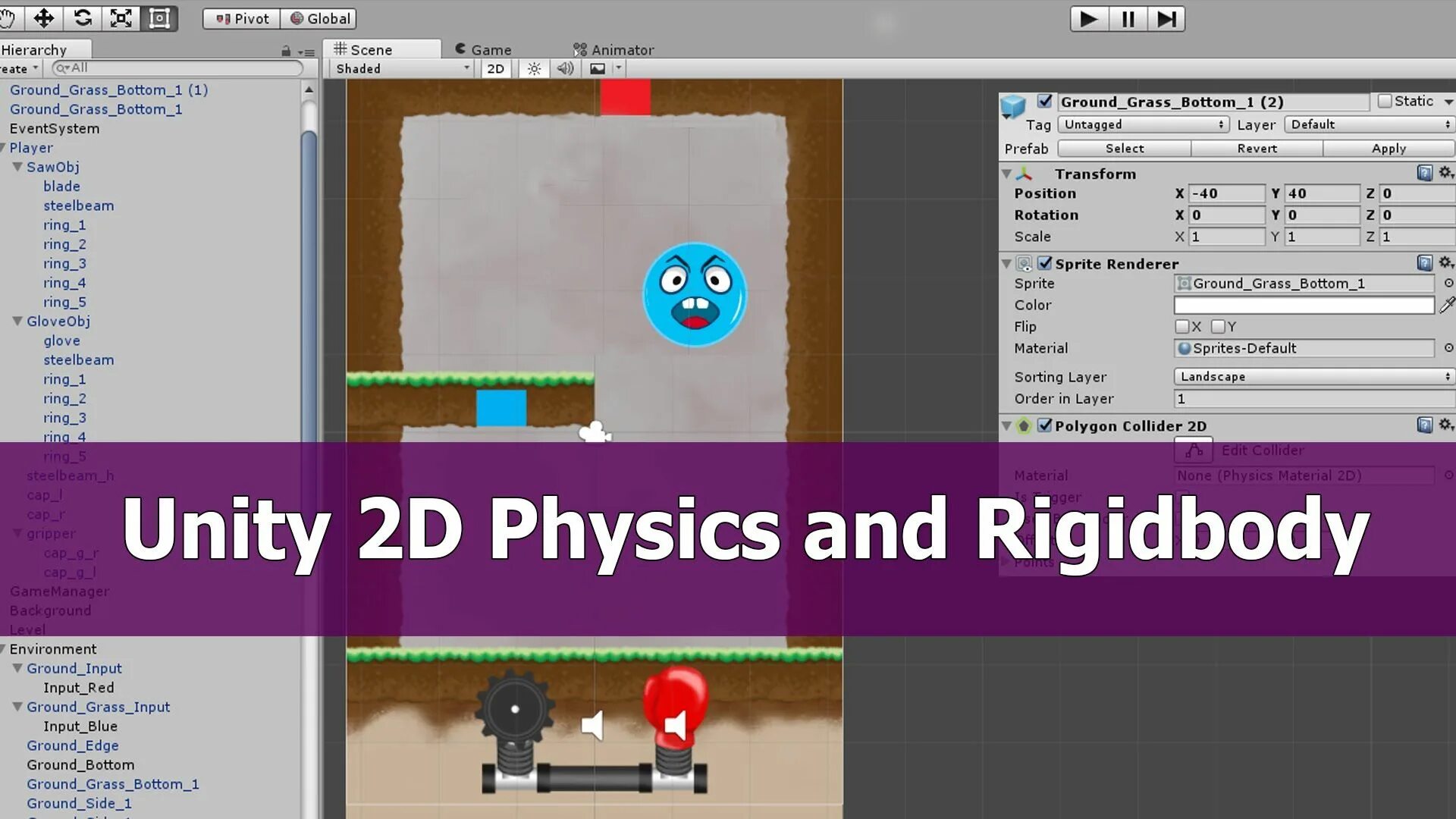Click the sprite Color swatch field
The image size is (1456, 819).
(1304, 305)
